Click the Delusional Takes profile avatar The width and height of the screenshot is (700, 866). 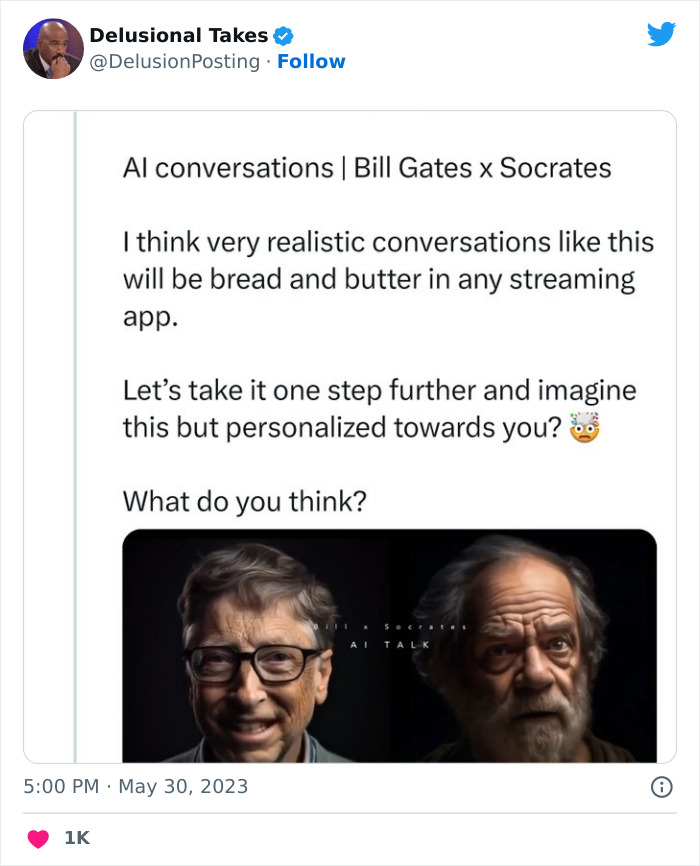(53, 49)
